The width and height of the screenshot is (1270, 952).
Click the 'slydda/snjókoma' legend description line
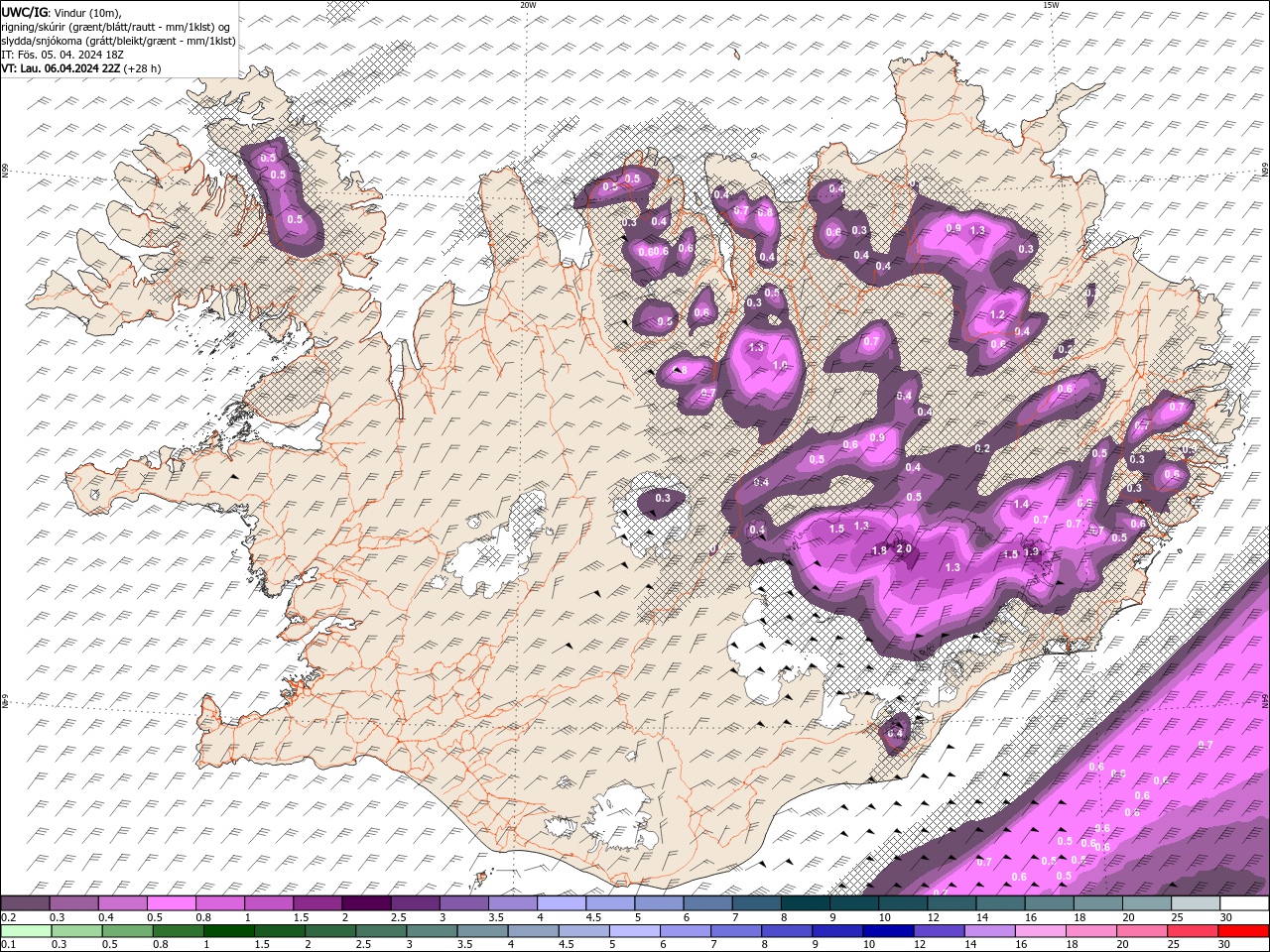click(x=119, y=41)
